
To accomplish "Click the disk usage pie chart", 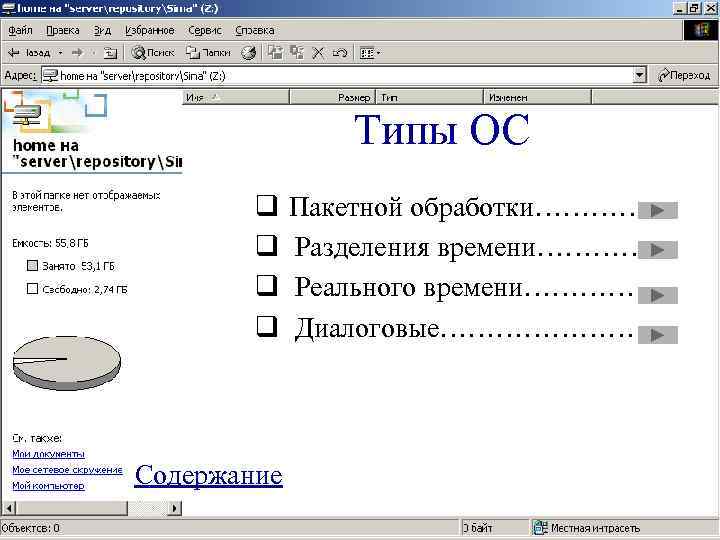I will 67,363.
